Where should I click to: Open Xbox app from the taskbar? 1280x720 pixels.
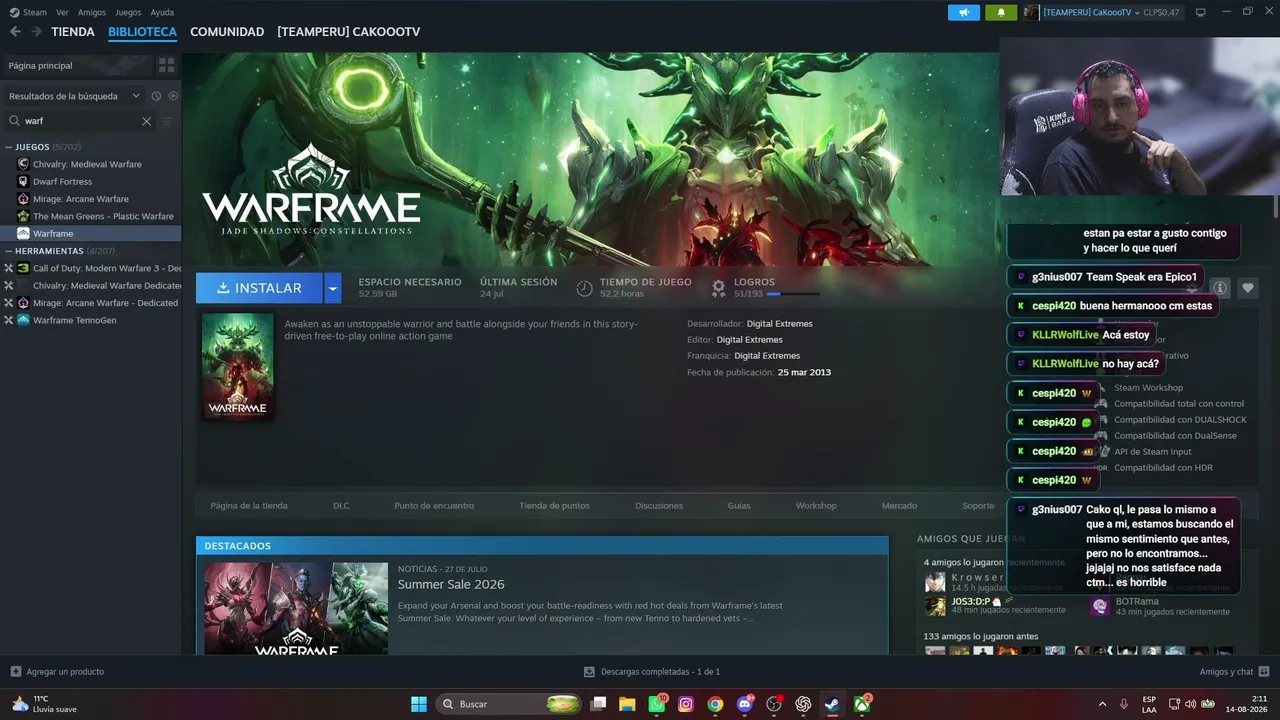click(862, 704)
